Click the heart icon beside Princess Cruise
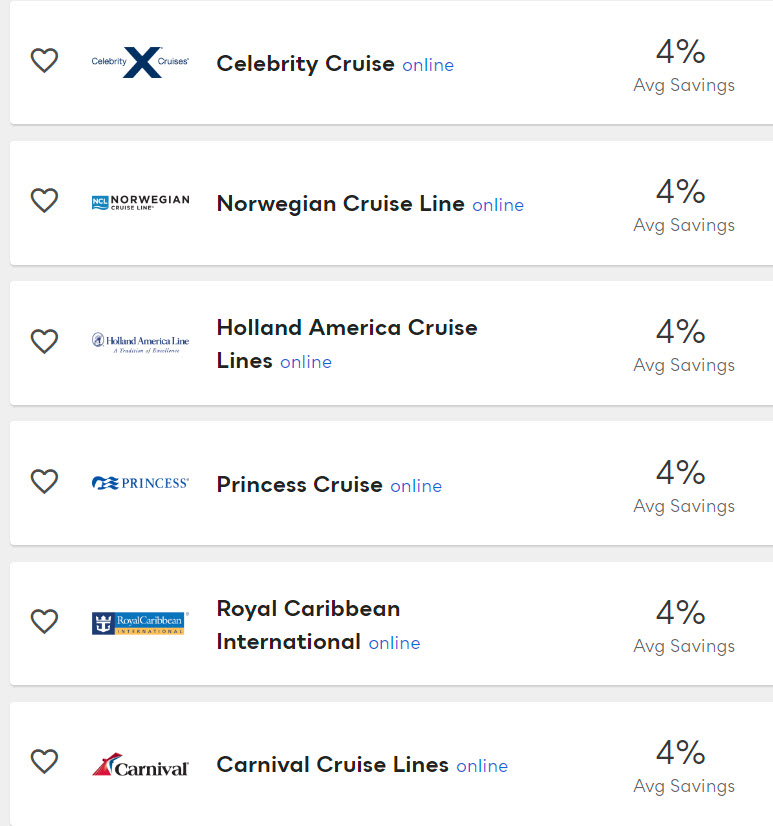The image size is (773, 826). point(44,482)
